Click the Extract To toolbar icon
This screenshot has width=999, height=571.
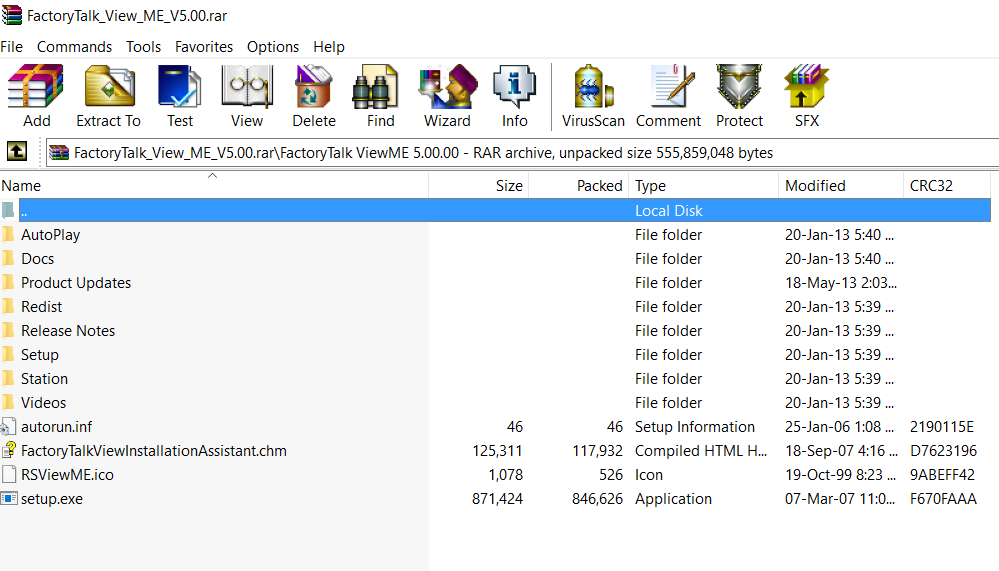coord(109,85)
